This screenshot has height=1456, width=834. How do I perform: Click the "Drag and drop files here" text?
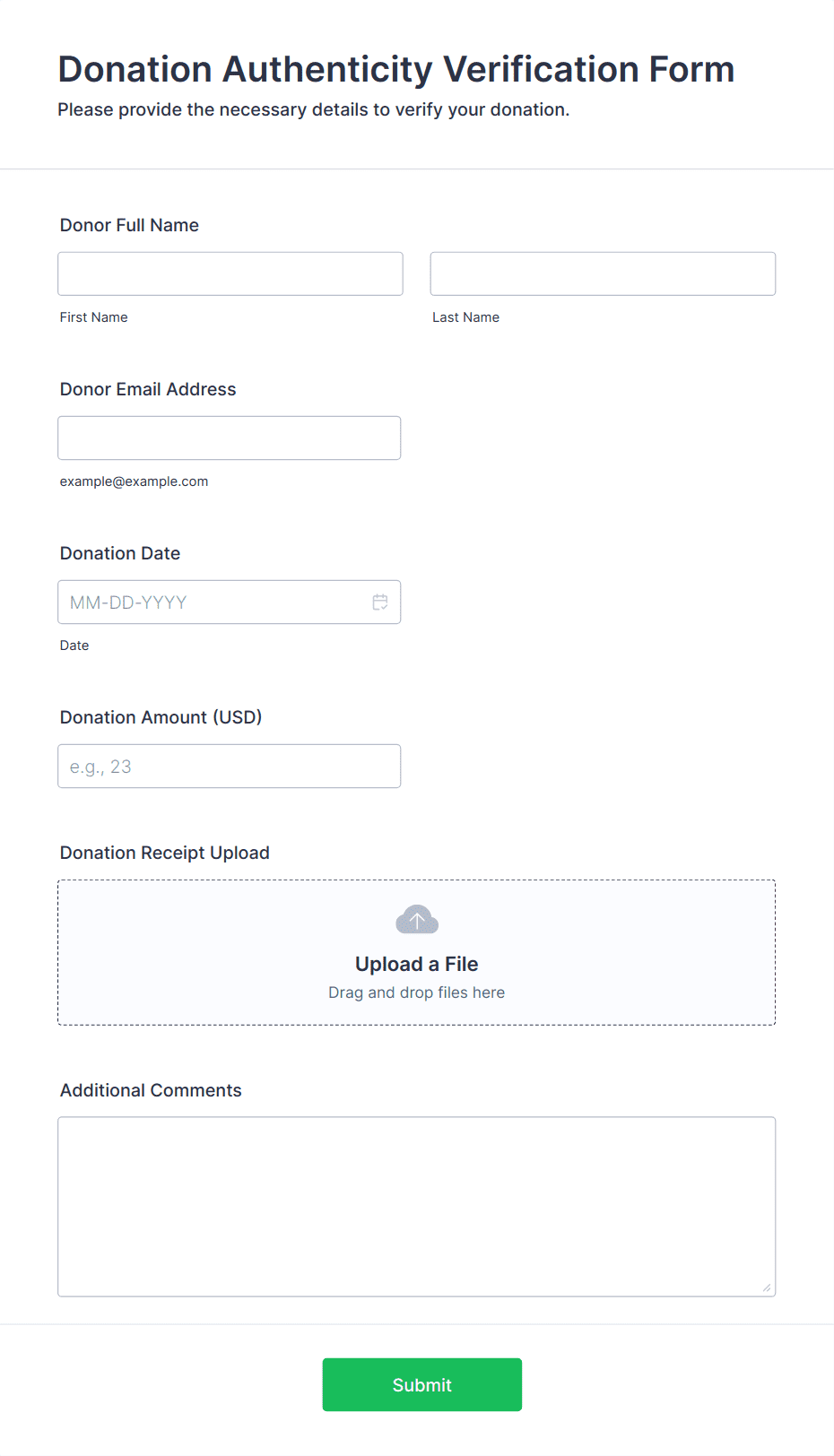[417, 992]
